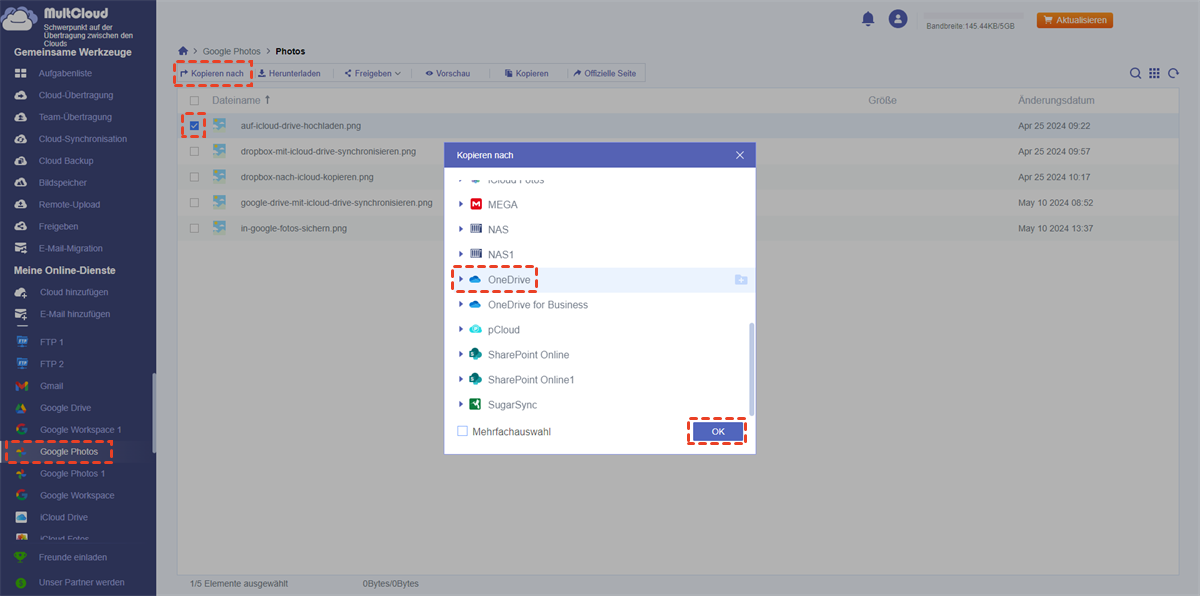Check dropbox-nach-icloud-kopieren.png checkbox
This screenshot has height=596, width=1200.
tap(194, 177)
